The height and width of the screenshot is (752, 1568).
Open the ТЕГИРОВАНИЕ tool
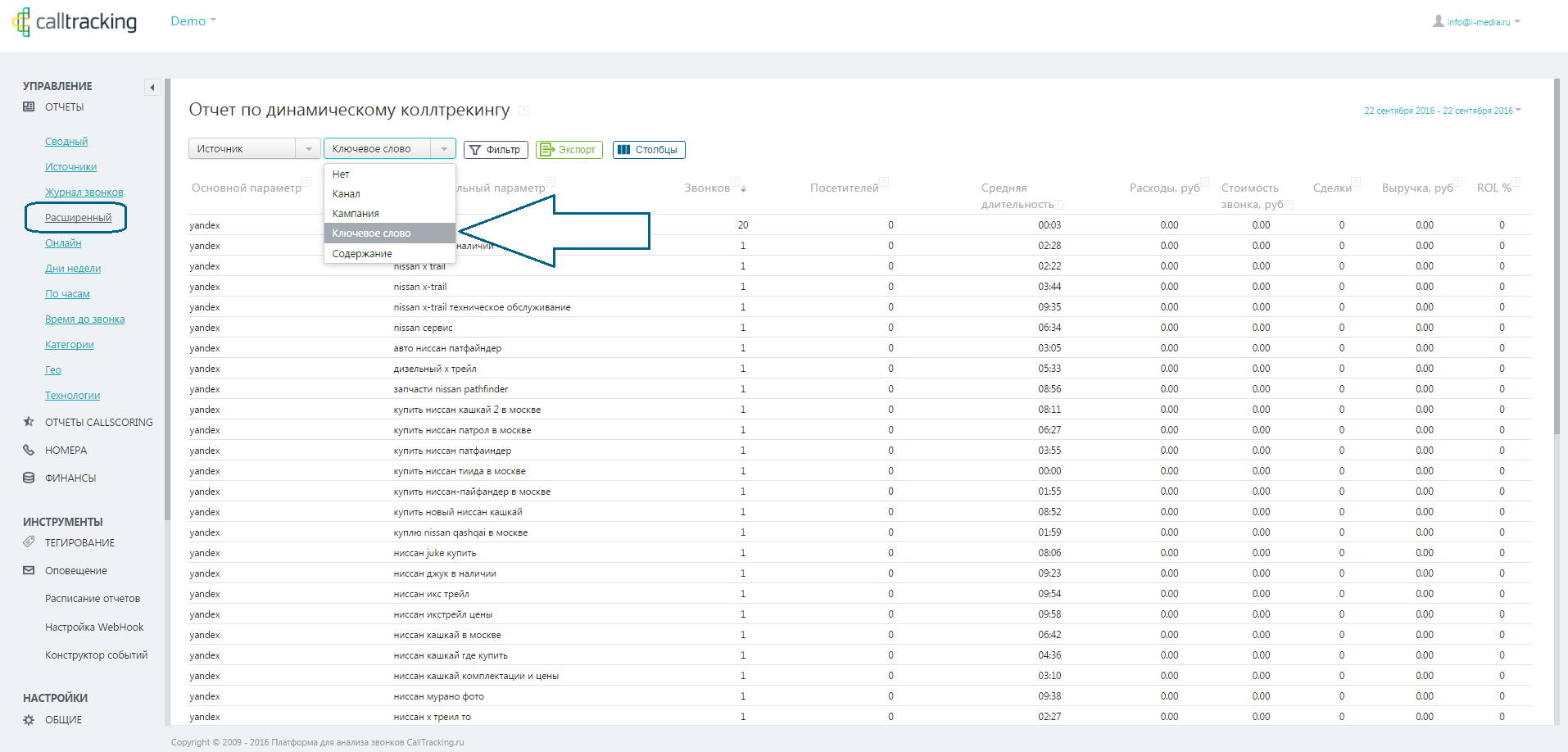pyautogui.click(x=79, y=543)
